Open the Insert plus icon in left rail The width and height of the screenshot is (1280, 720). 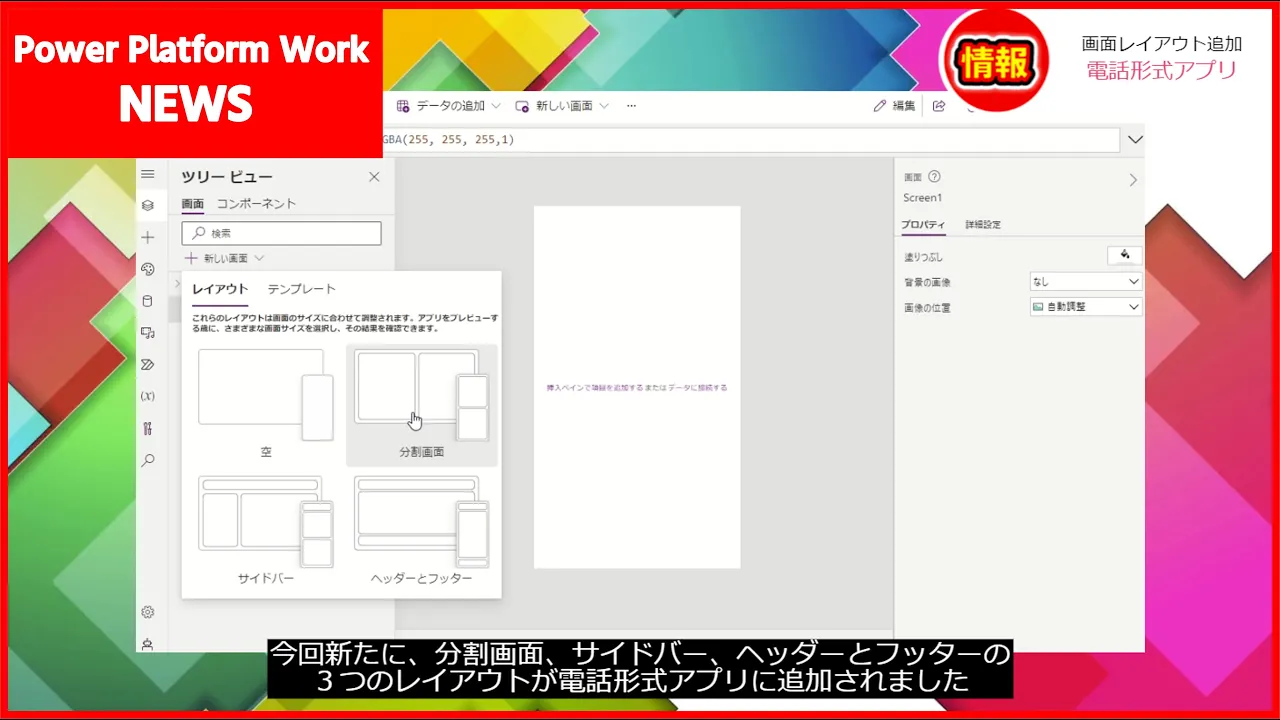(148, 237)
